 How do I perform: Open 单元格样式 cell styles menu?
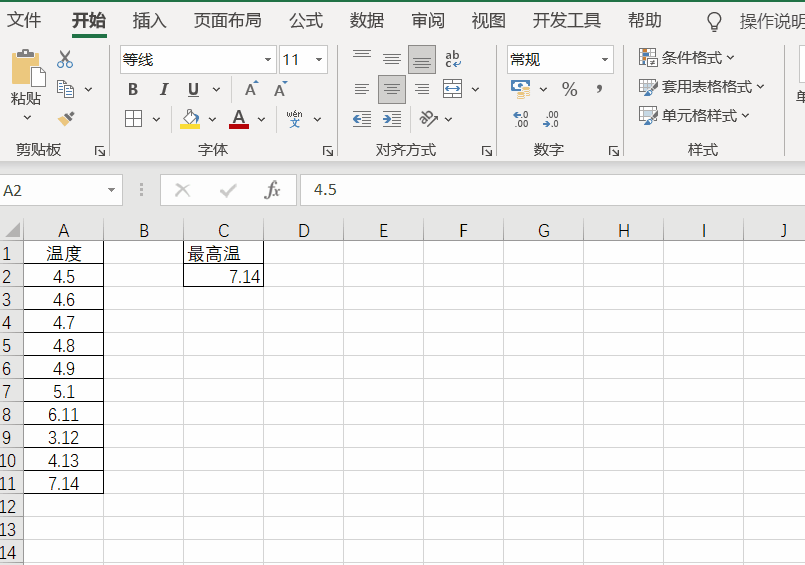[694, 115]
